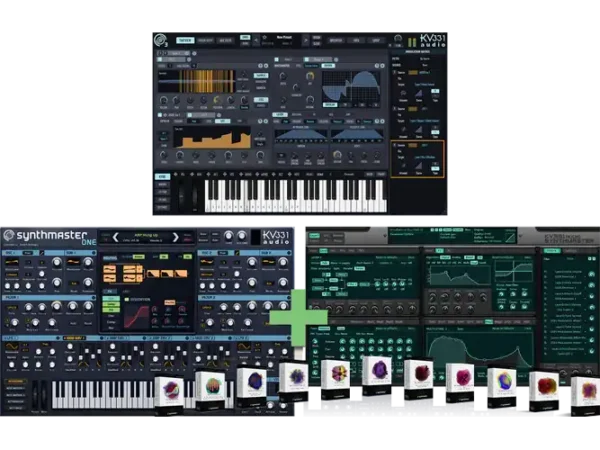Click the expansion box with dark red artwork

pos(419,380)
